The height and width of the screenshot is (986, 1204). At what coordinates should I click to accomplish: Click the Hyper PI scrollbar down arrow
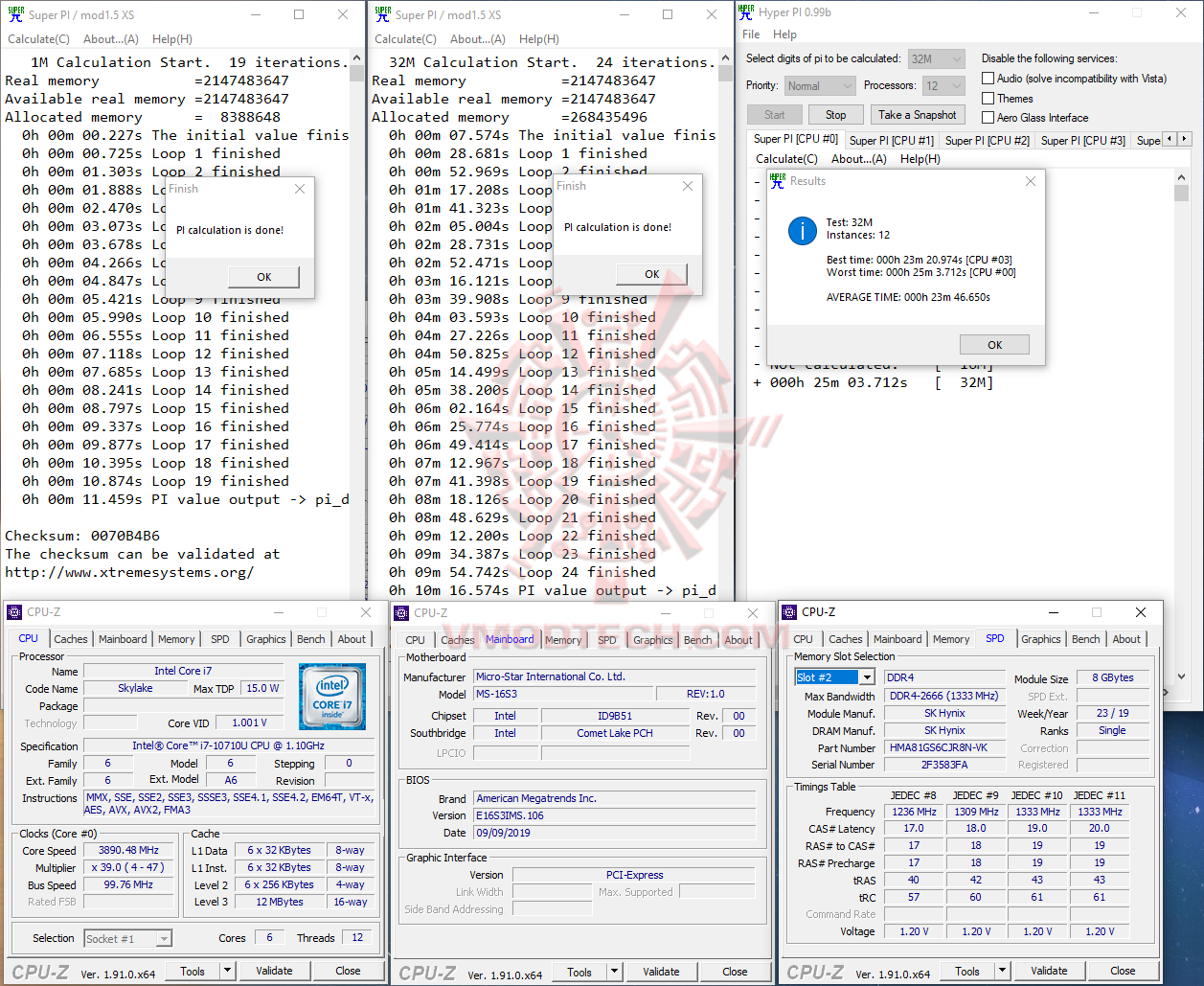(x=1181, y=676)
